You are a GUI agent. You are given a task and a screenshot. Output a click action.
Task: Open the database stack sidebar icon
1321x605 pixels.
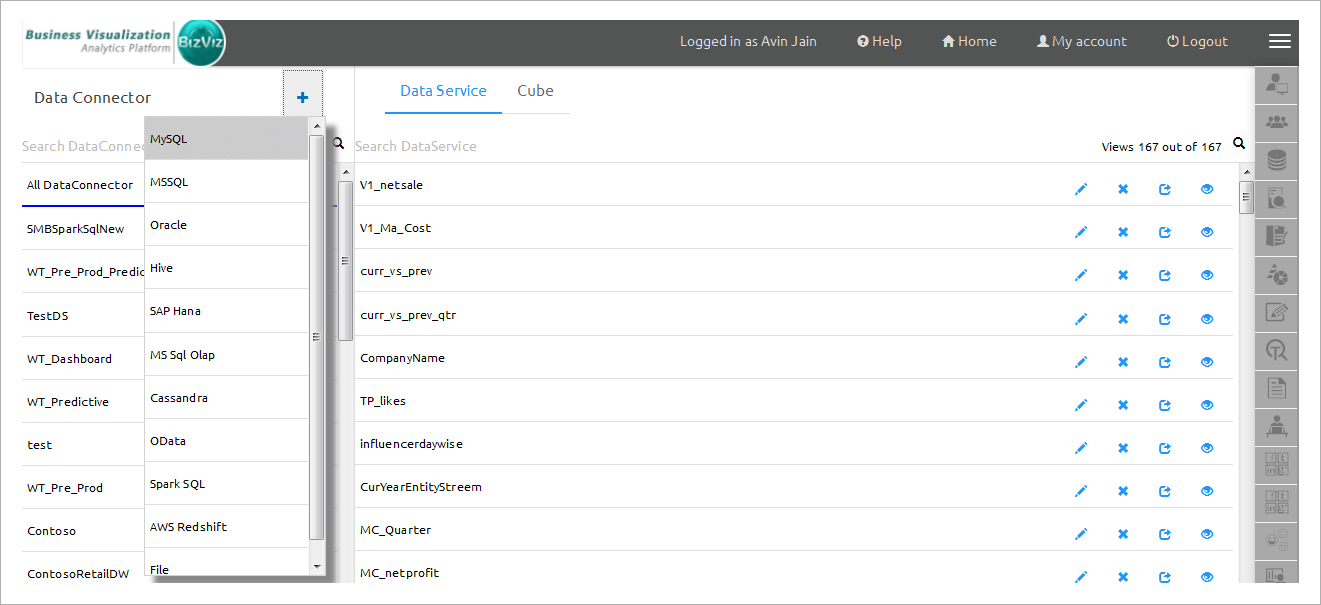point(1276,160)
